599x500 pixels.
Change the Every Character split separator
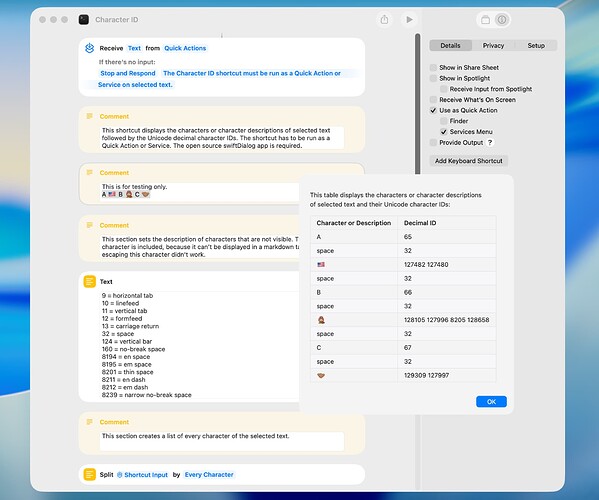209,474
